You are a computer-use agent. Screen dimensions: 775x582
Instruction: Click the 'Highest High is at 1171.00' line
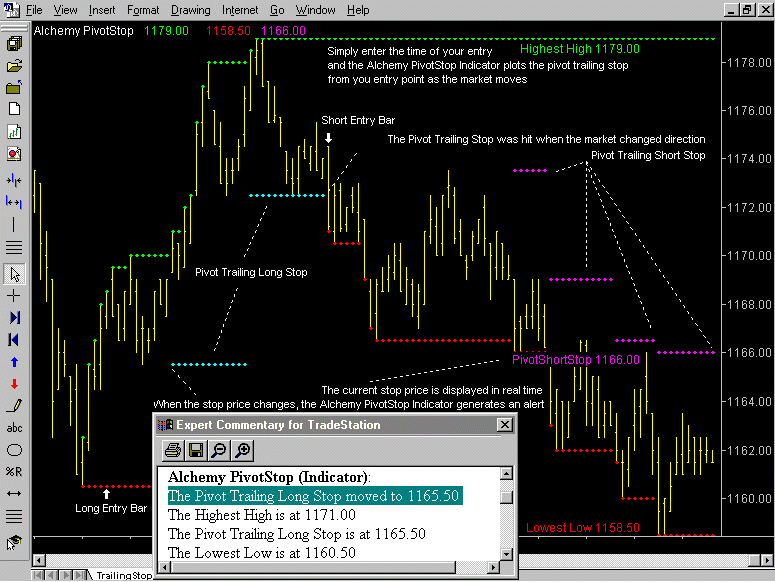[261, 515]
